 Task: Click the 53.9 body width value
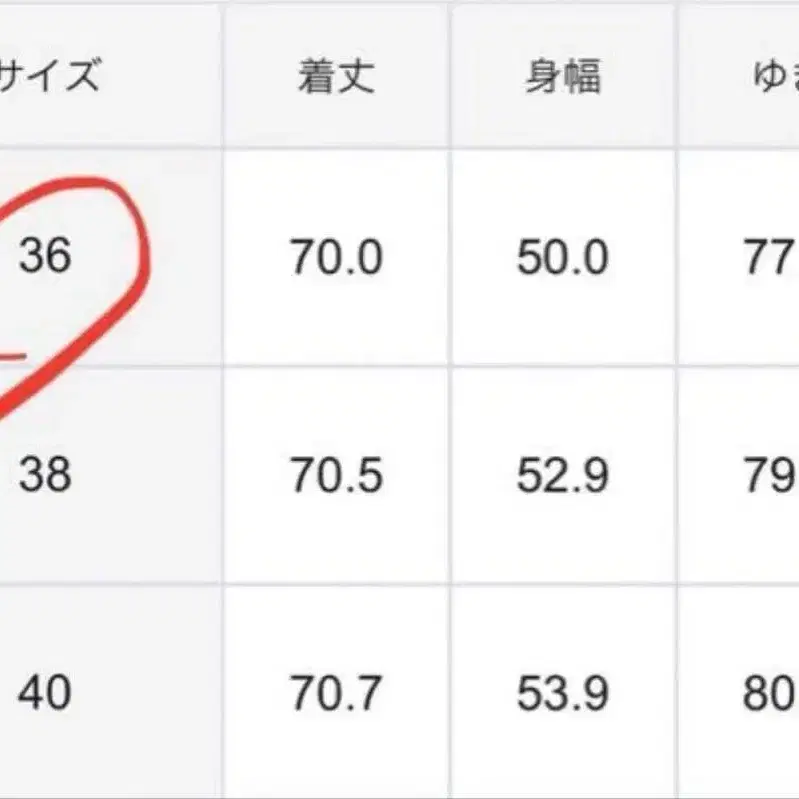(562, 694)
